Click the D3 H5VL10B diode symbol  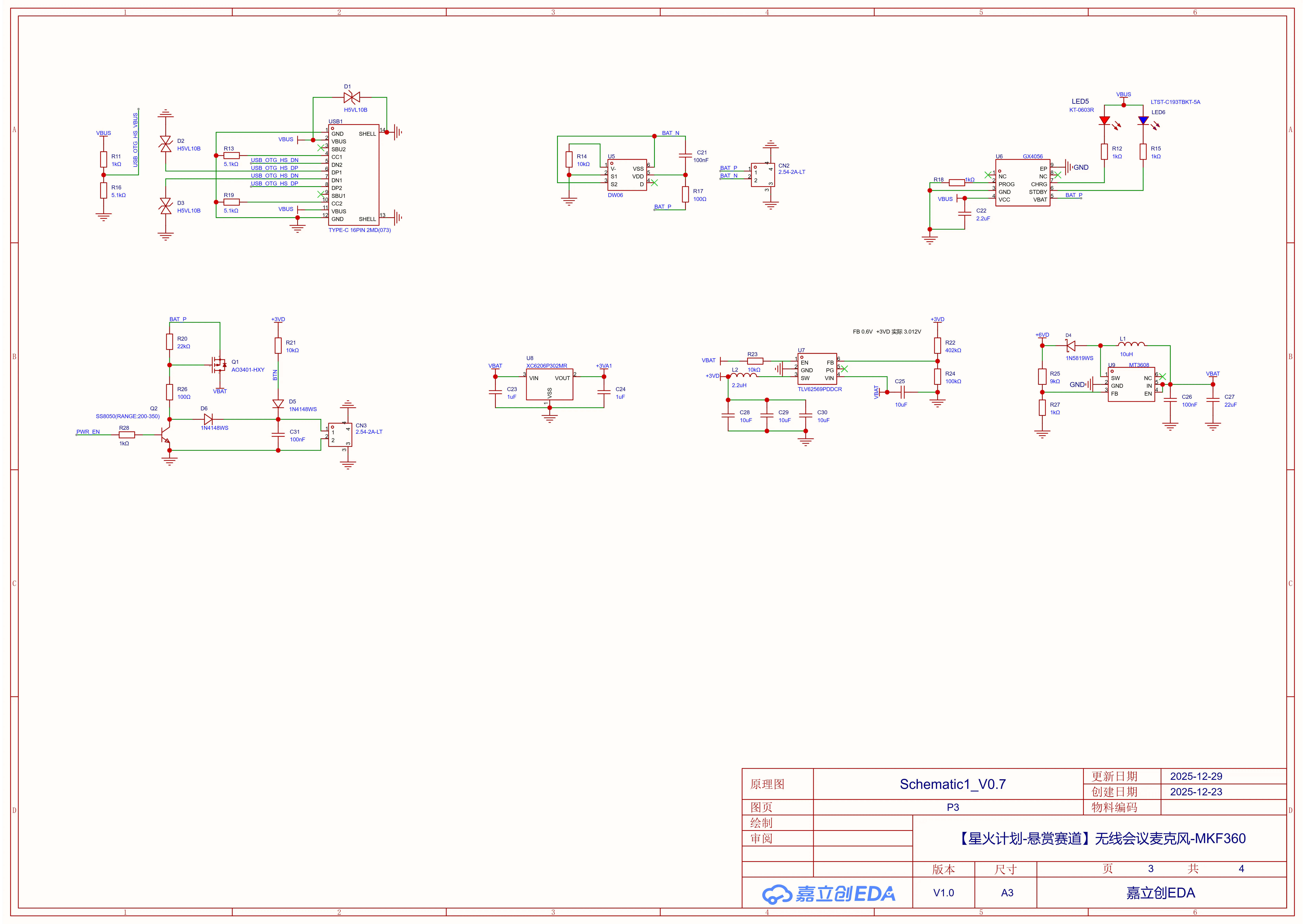point(166,206)
